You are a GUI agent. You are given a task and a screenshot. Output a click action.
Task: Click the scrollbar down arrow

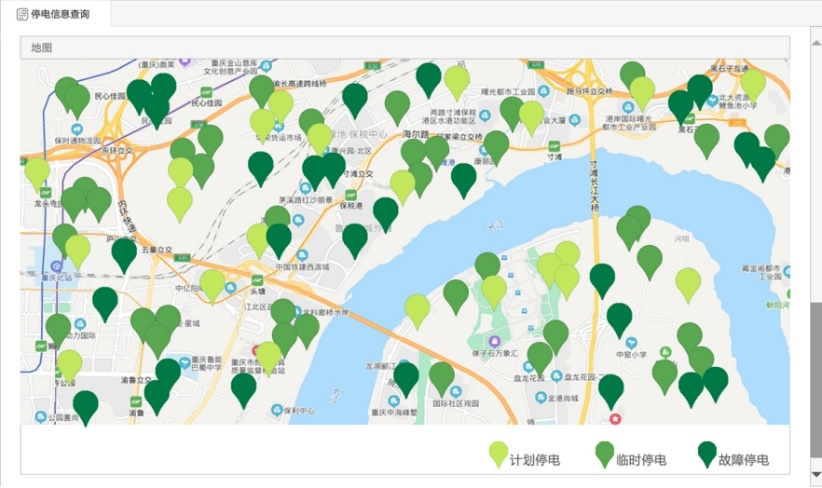(814, 474)
